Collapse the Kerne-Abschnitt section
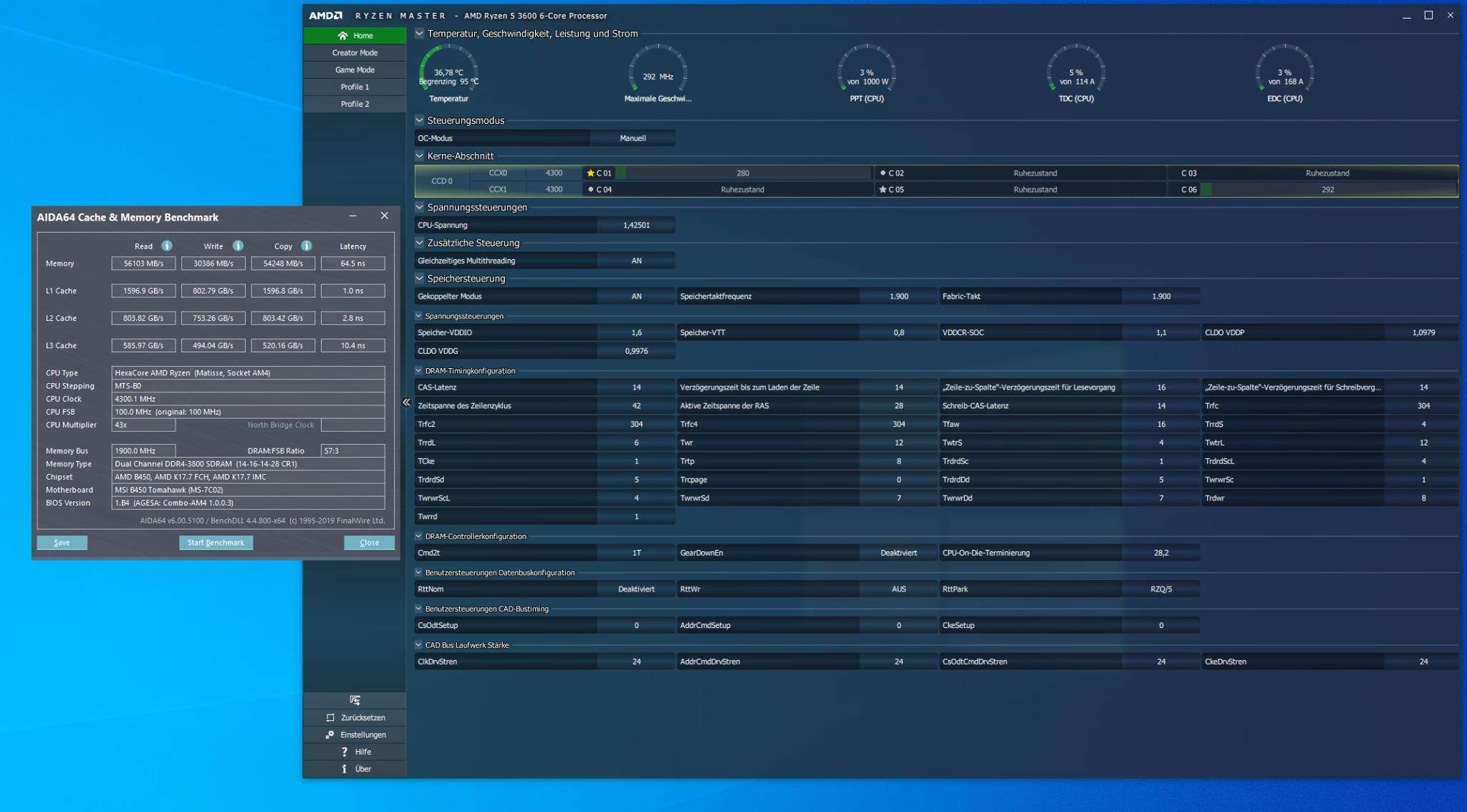 420,155
